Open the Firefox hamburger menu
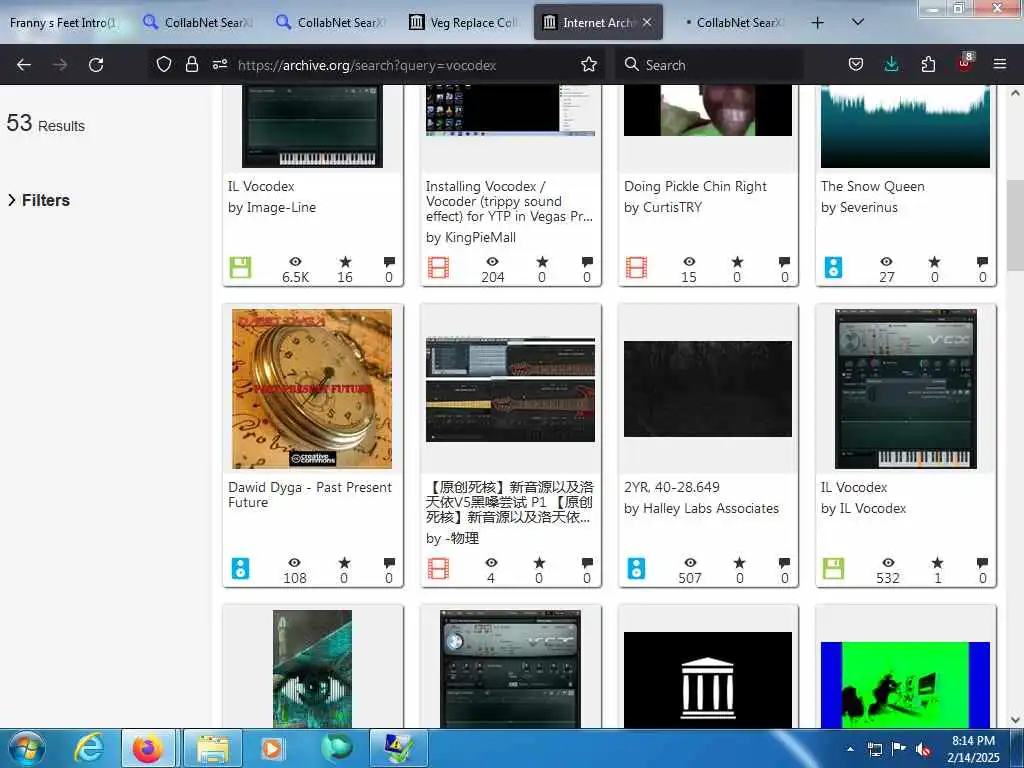 click(1000, 64)
